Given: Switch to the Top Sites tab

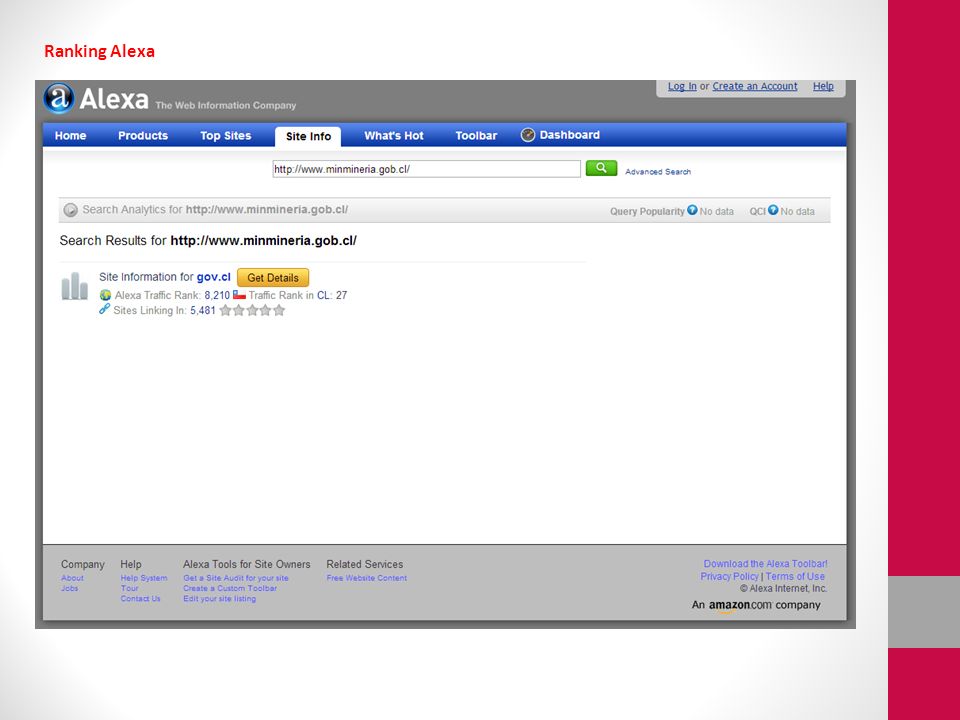Looking at the screenshot, I should (225, 136).
